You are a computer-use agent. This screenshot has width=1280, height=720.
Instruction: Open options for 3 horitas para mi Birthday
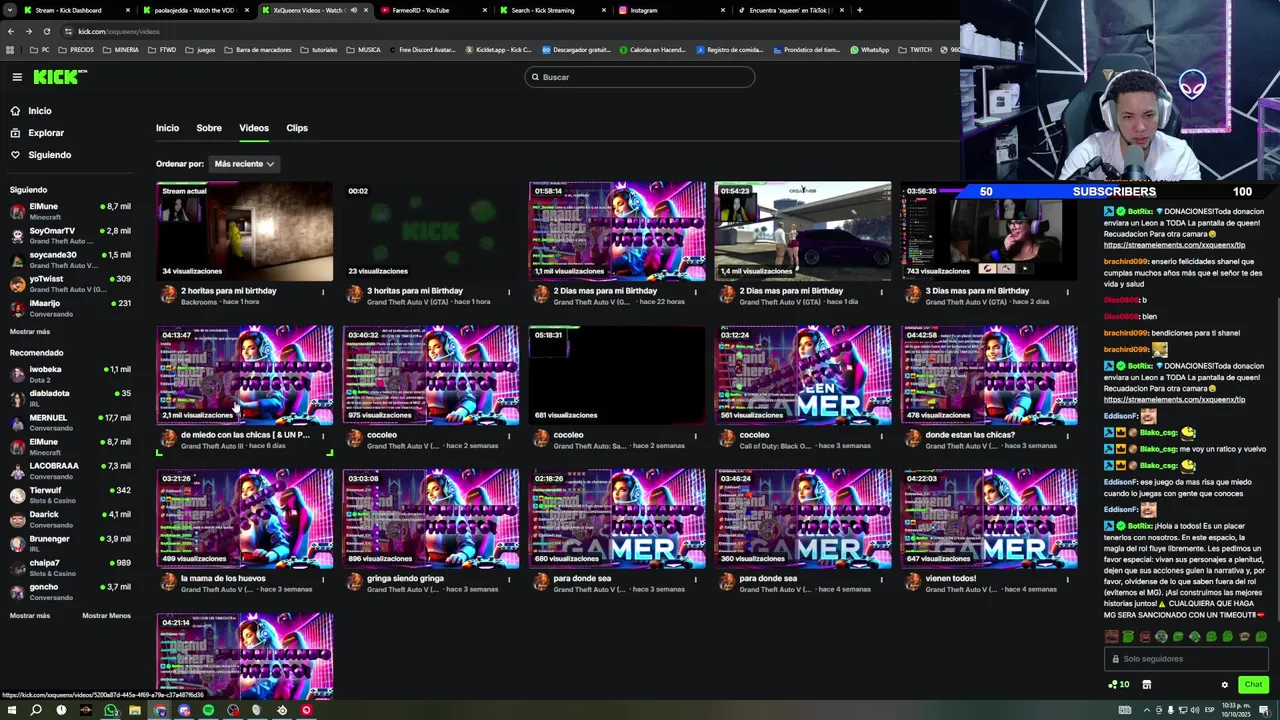(509, 292)
